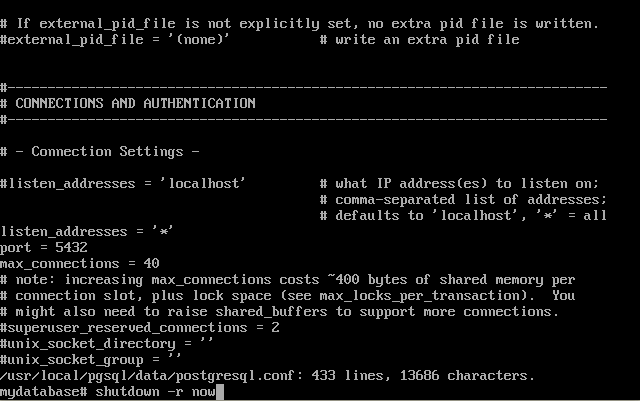Viewport: 640px width, 401px height.
Task: Click the line listen_addresses = '*'
Action: click(x=87, y=232)
